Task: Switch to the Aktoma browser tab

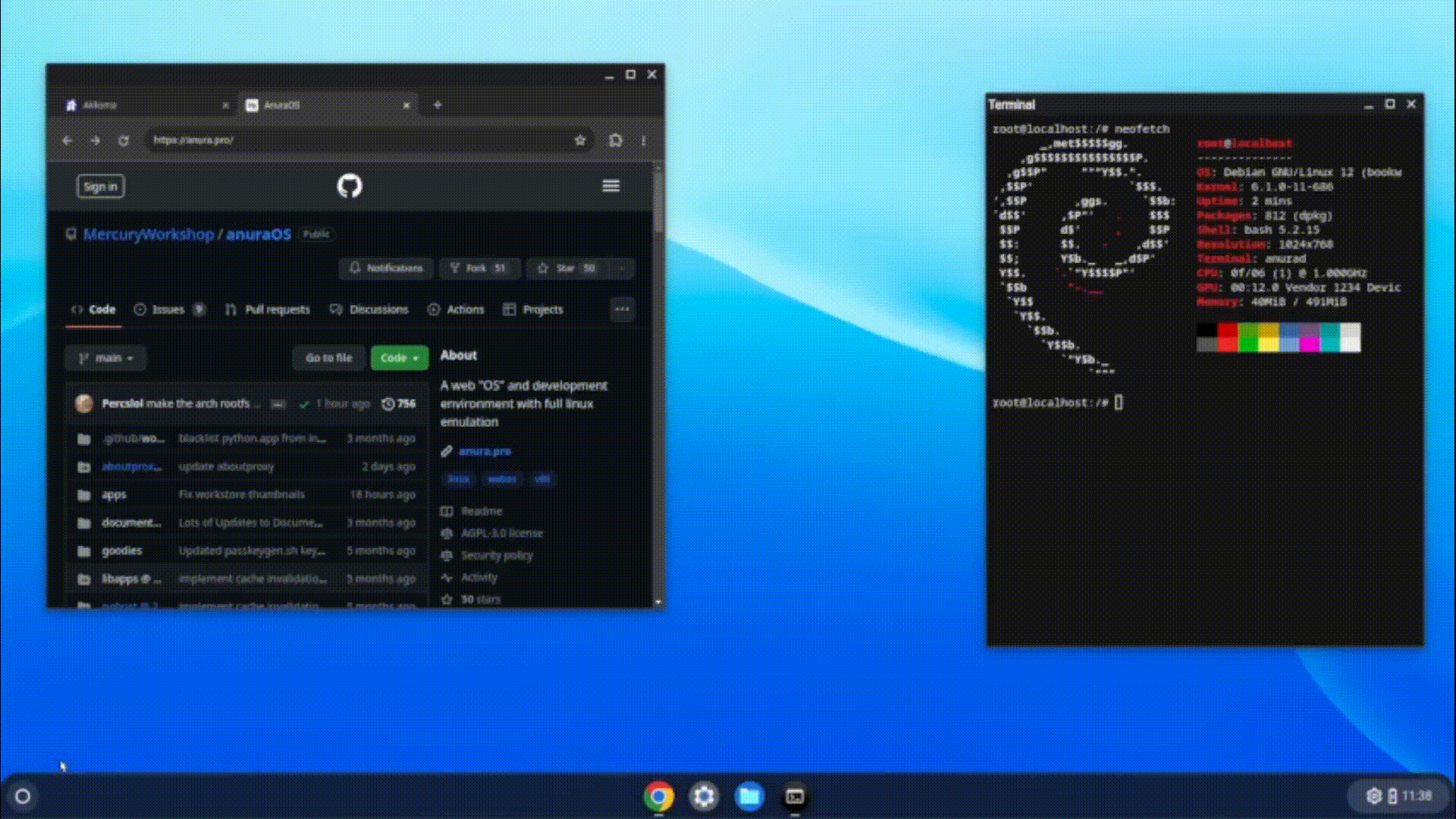Action: point(148,105)
